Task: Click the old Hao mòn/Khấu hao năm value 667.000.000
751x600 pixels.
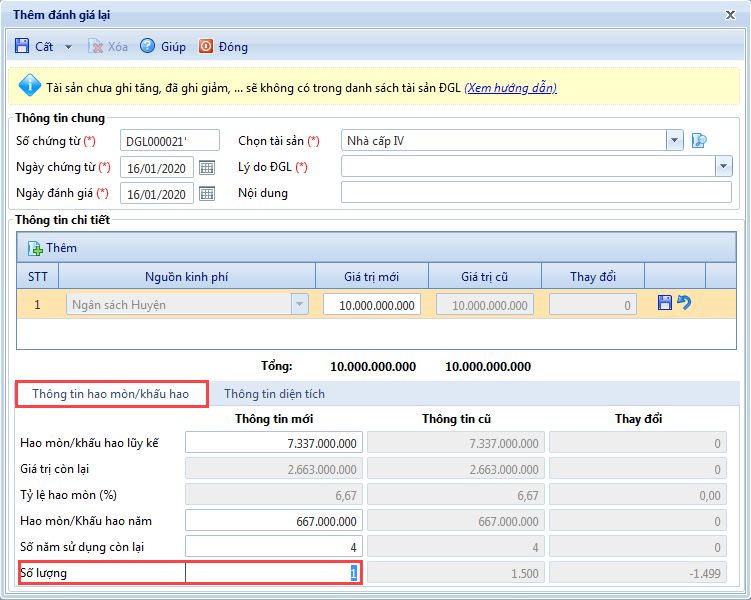Action: (456, 521)
